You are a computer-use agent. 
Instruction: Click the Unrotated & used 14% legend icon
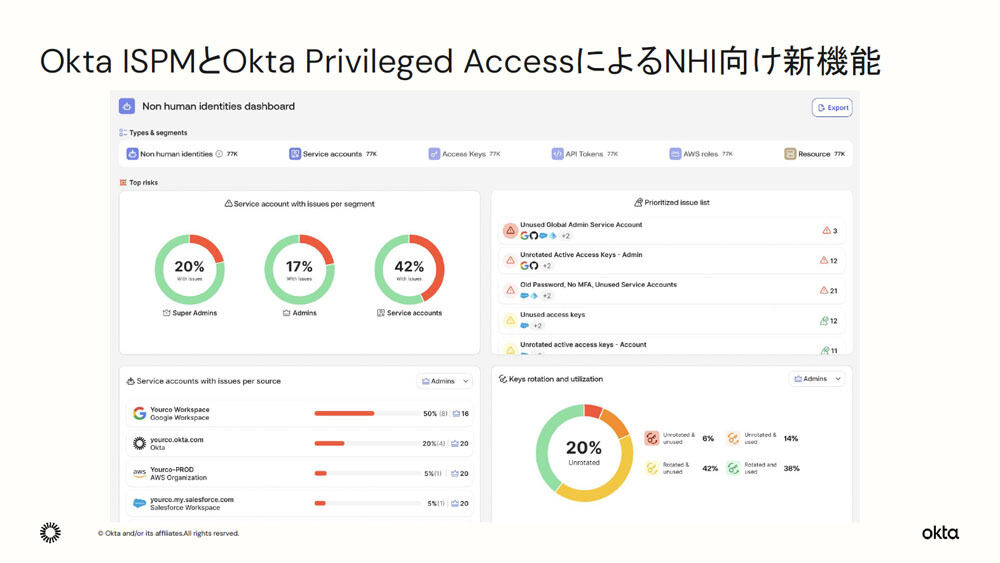coord(733,438)
